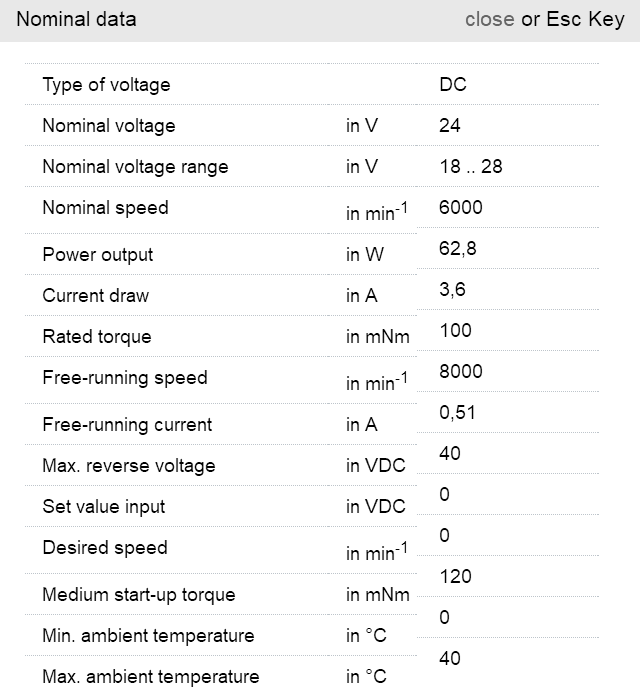This screenshot has height=696, width=640.
Task: Click the 8000 free-running speed value
Action: click(x=461, y=371)
